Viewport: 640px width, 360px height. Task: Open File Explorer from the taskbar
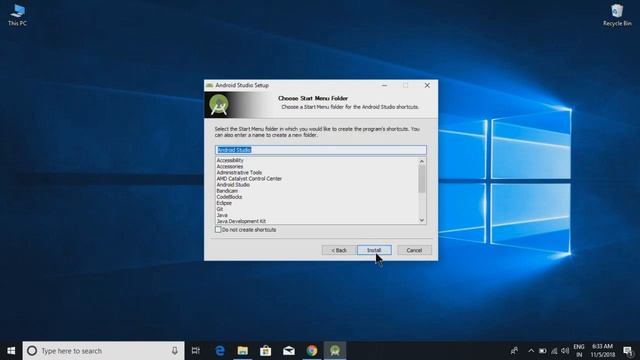[x=243, y=351]
